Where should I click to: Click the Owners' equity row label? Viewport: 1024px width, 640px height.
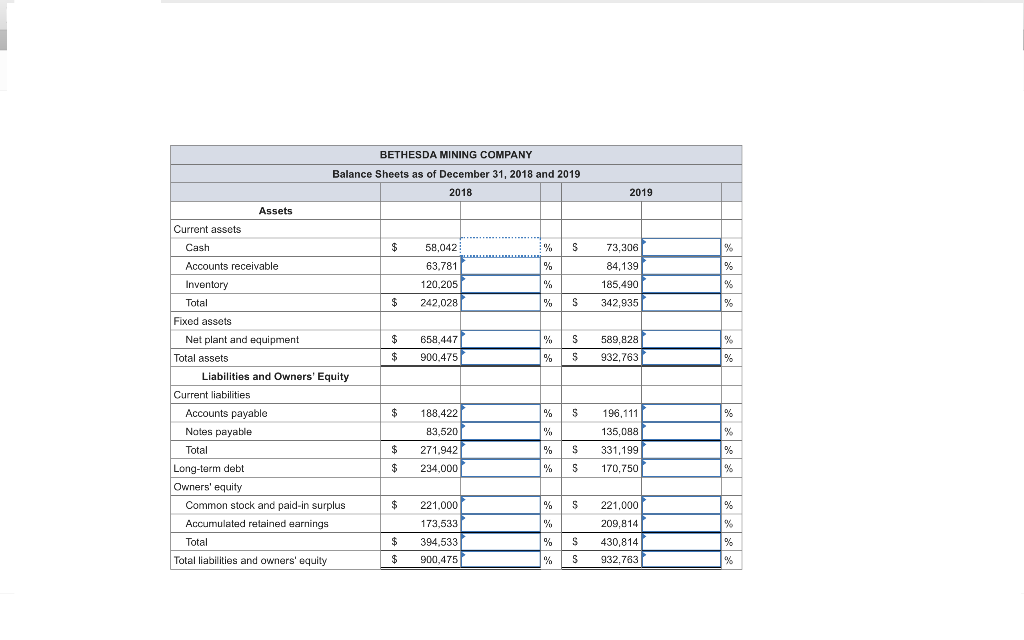(208, 487)
